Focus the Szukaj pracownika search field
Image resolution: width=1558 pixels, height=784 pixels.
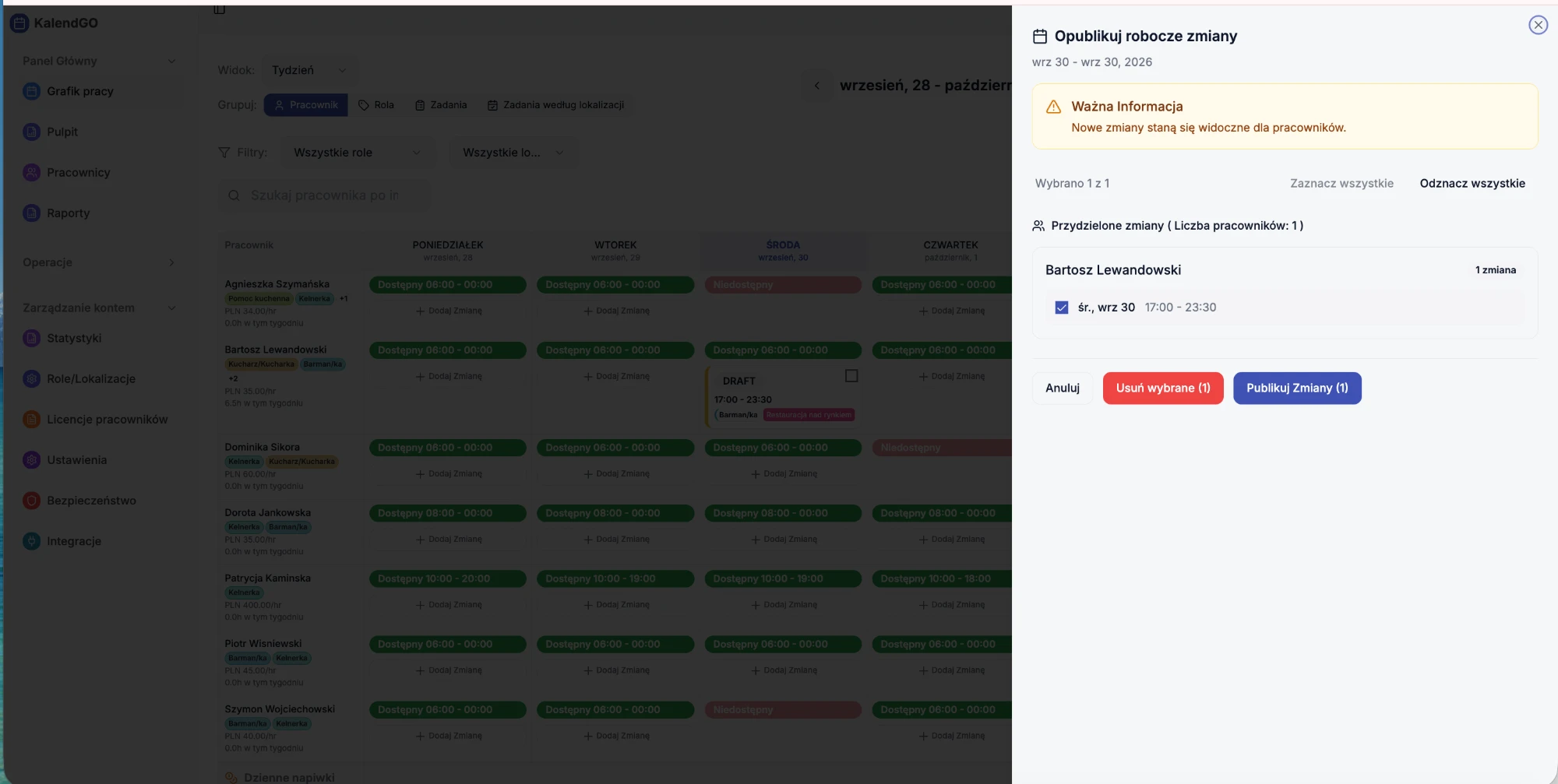tap(325, 195)
